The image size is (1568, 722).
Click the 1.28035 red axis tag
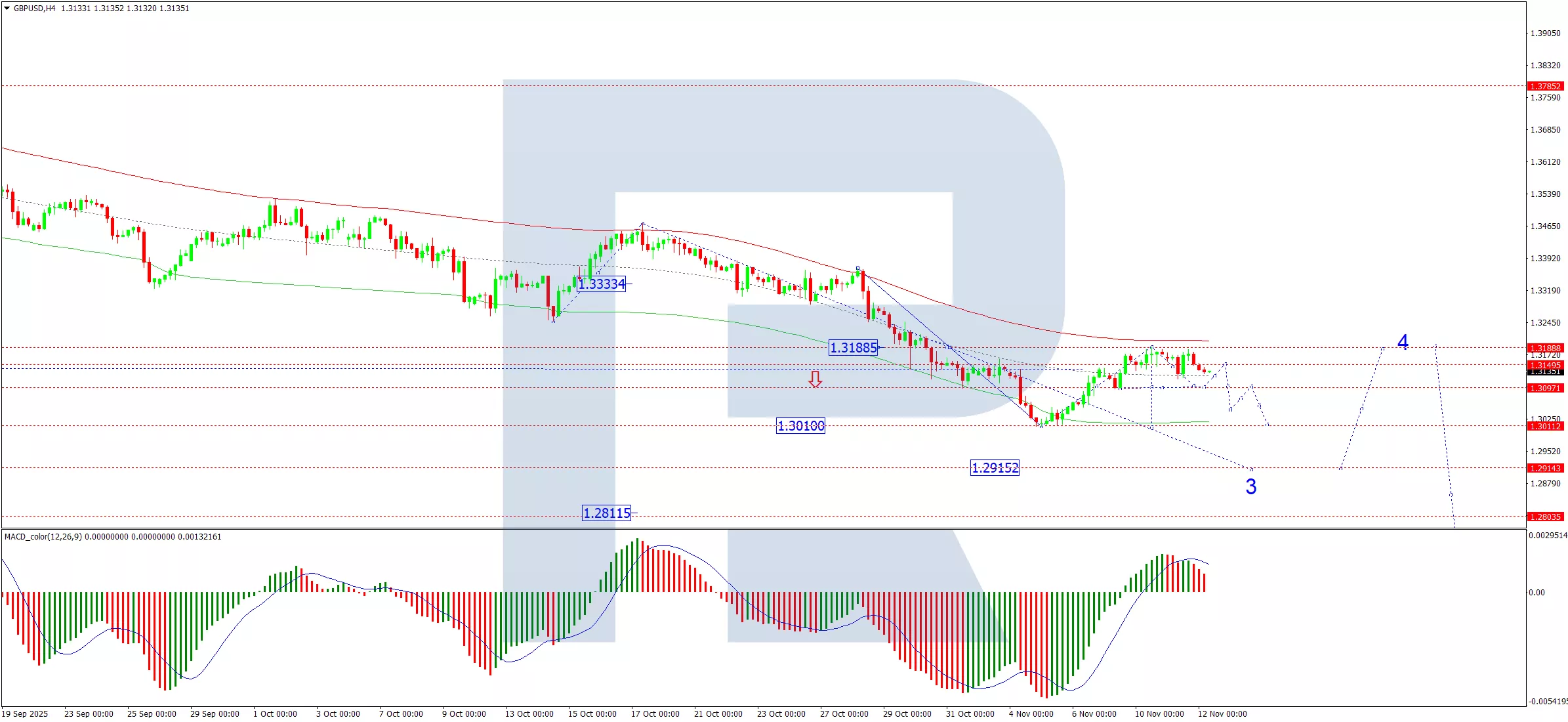pos(1545,517)
